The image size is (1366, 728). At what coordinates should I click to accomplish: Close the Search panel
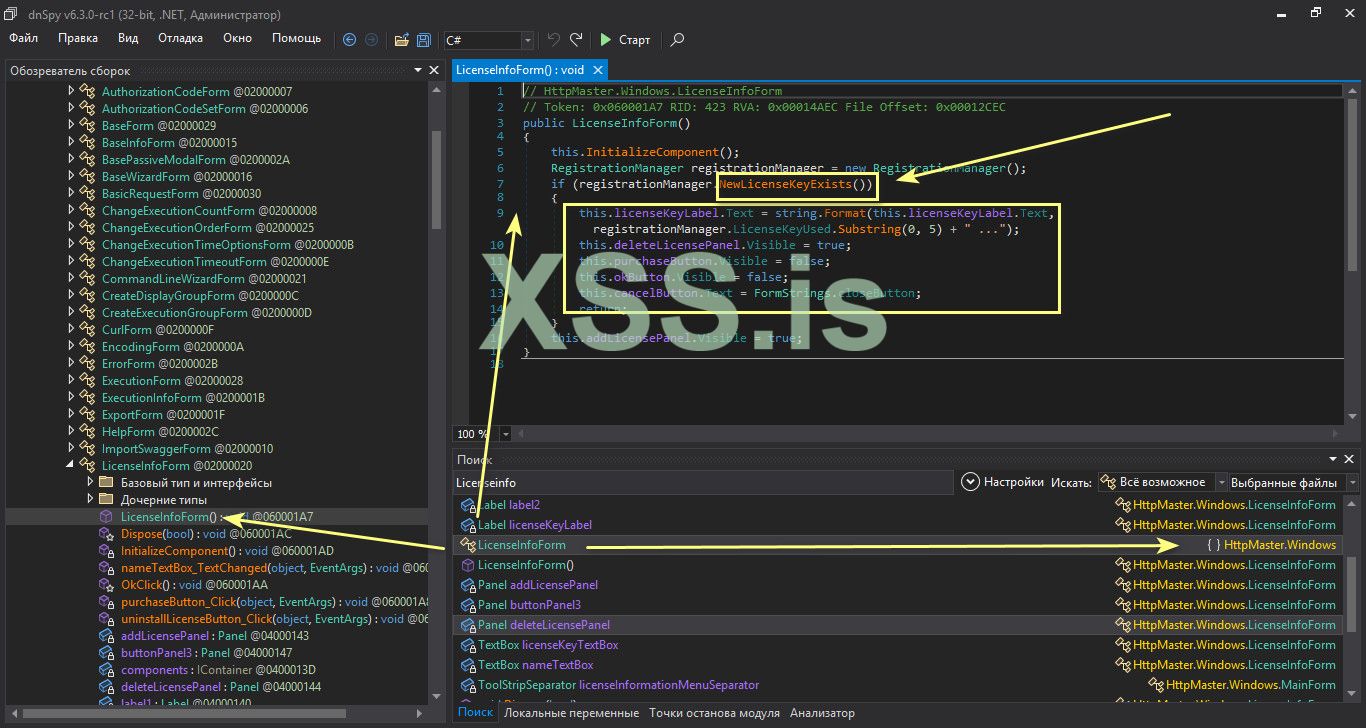pyautogui.click(x=1350, y=459)
